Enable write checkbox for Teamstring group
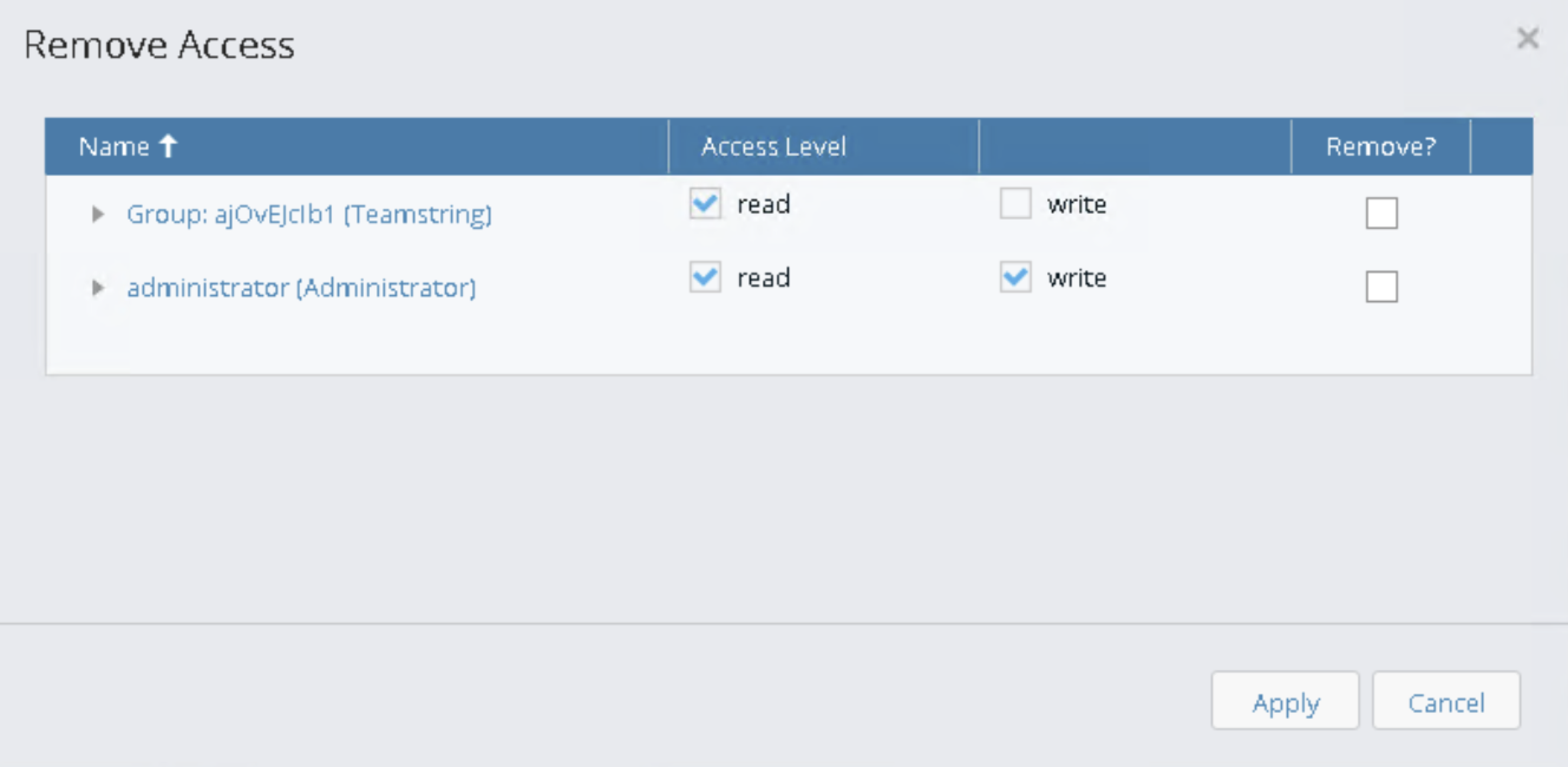 [x=1015, y=203]
